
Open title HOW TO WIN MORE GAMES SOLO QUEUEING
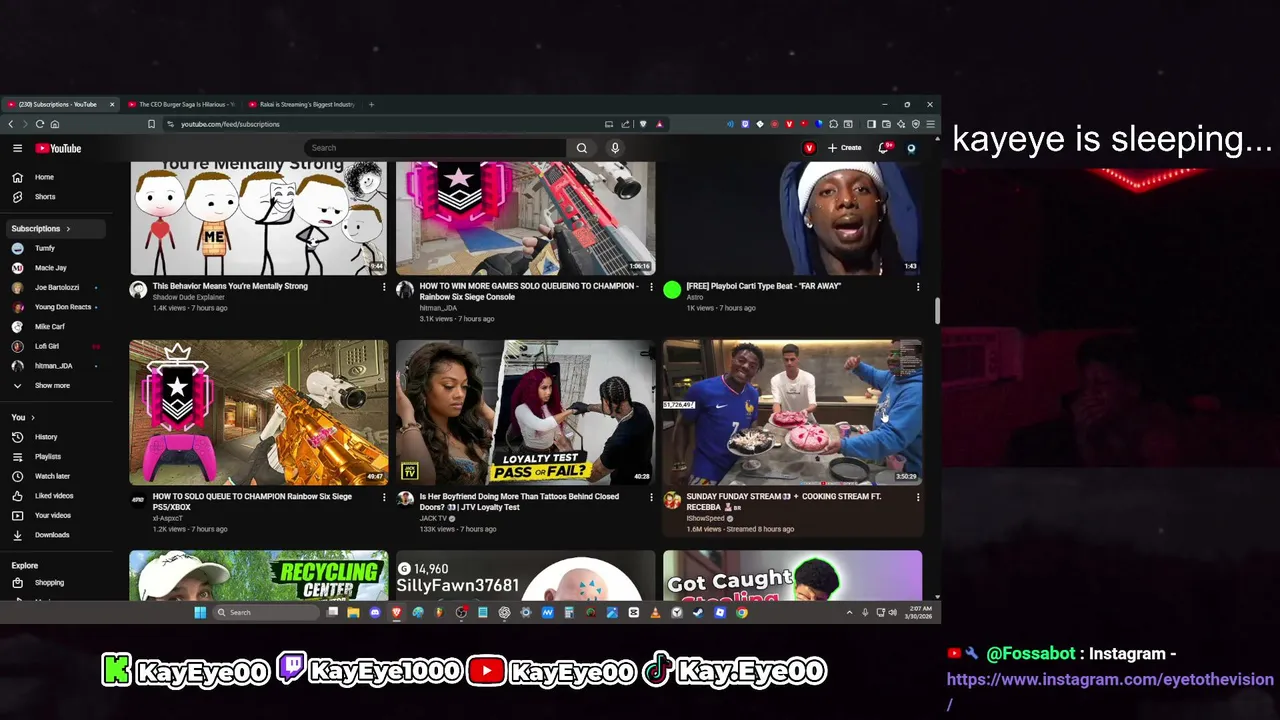[528, 291]
